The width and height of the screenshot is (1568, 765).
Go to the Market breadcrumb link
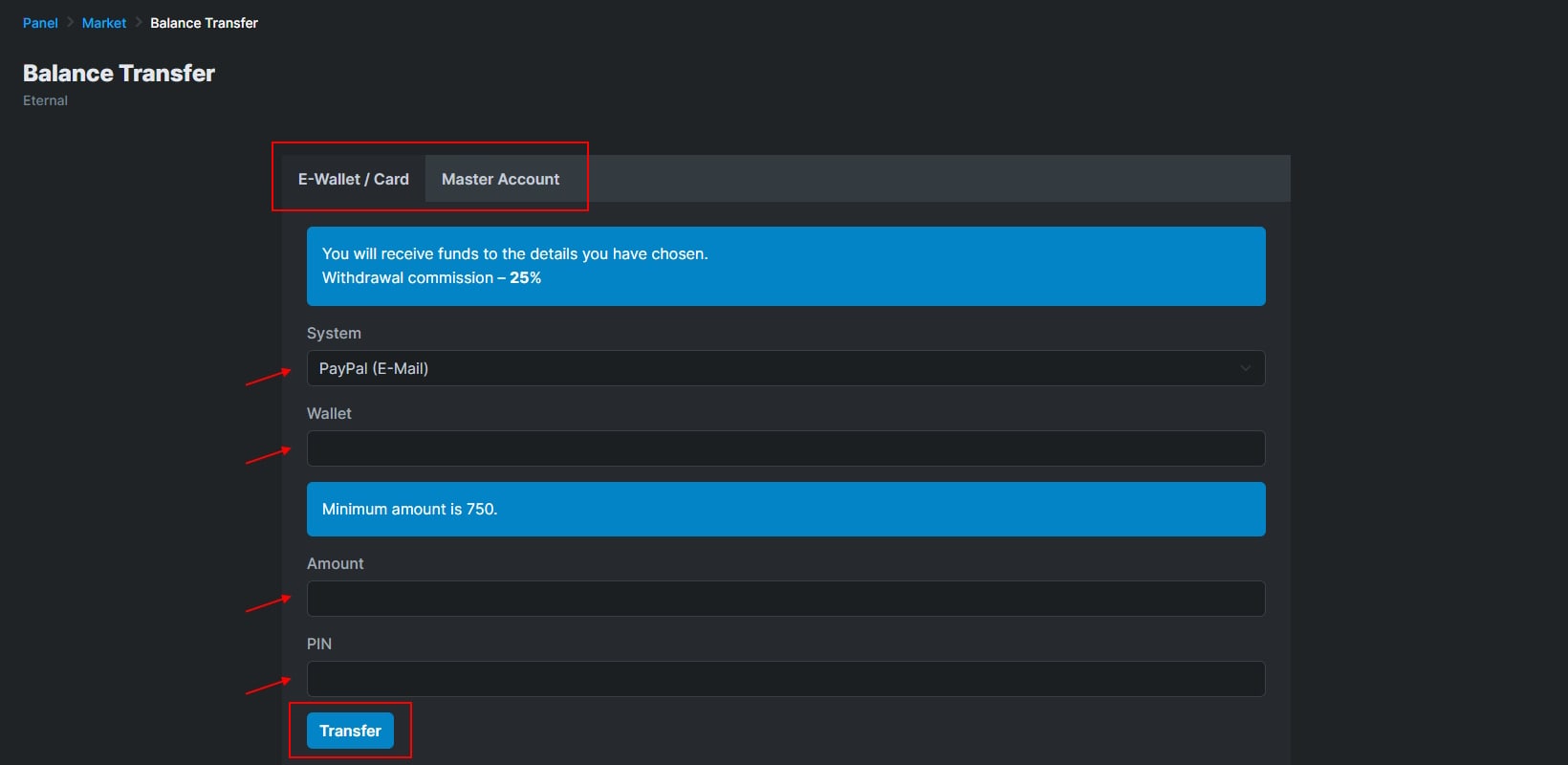pos(104,23)
